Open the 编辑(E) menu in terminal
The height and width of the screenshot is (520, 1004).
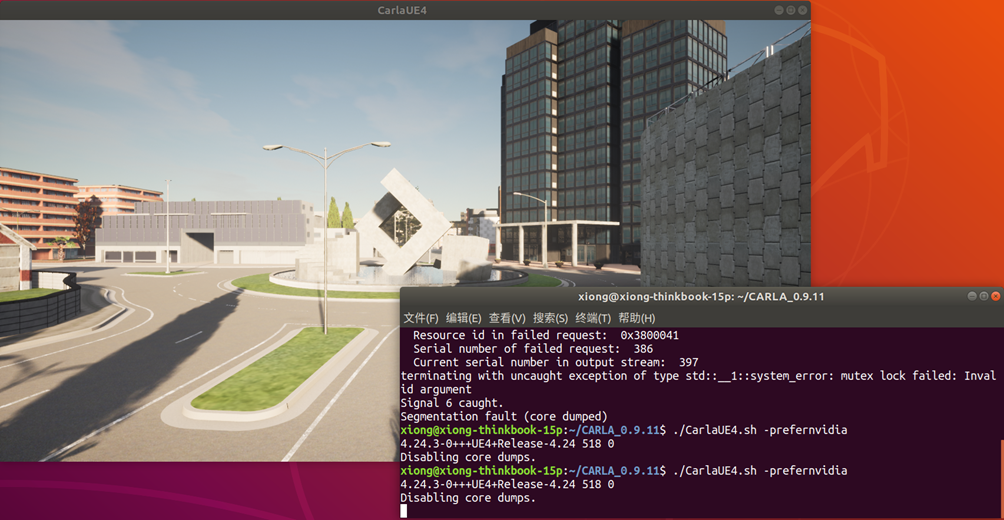point(464,318)
